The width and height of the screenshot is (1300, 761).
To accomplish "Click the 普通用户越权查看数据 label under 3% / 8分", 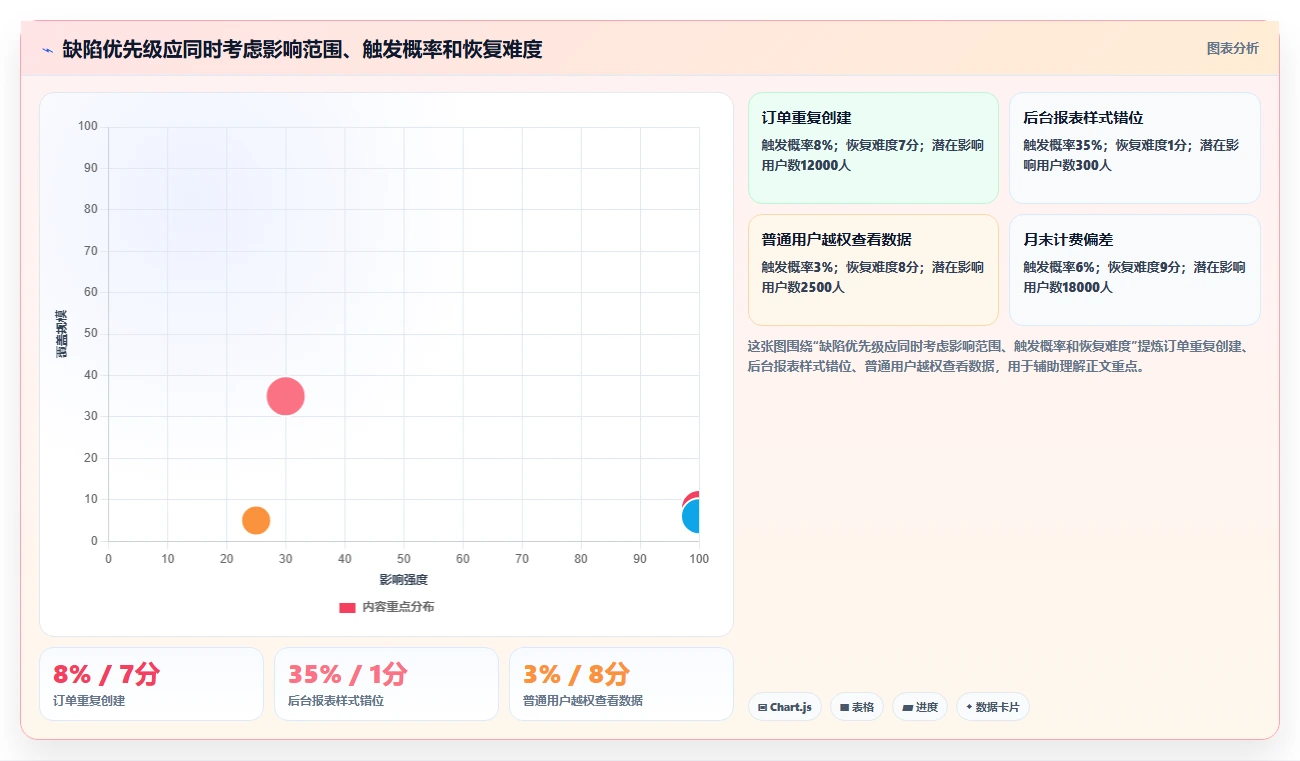I will pos(583,701).
